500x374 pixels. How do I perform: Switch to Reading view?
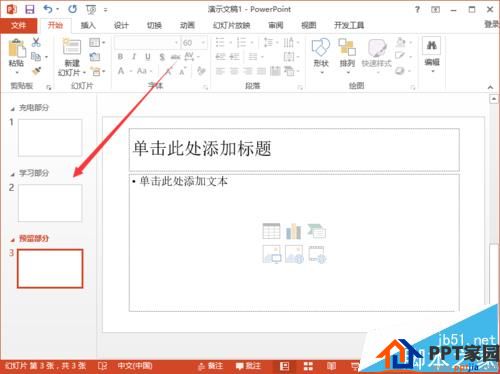click(x=331, y=366)
